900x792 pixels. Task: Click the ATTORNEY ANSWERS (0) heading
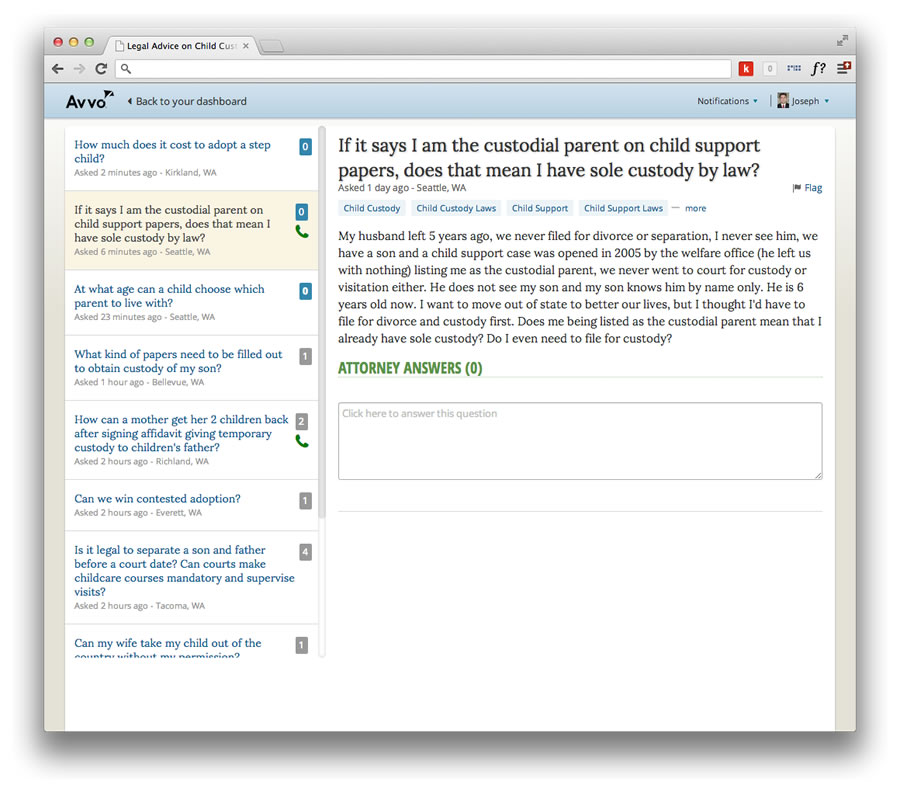410,368
